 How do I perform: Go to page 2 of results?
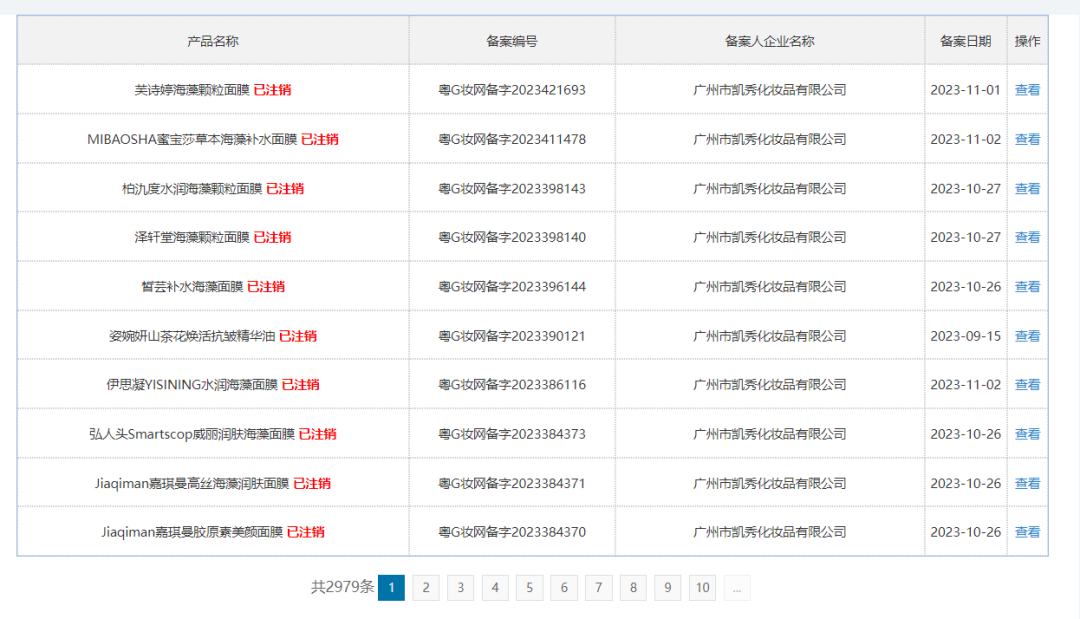(x=426, y=587)
